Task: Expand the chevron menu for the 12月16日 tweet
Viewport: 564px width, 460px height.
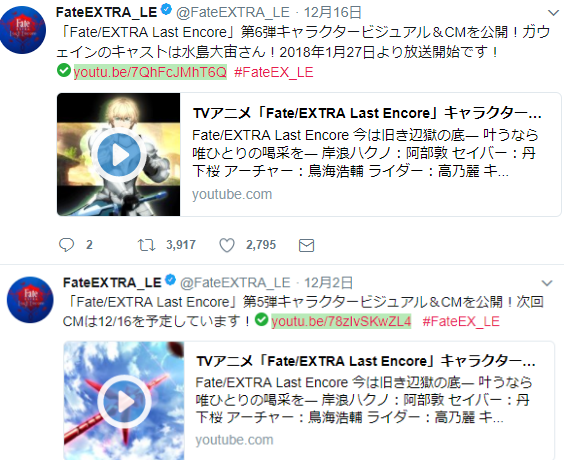Action: tap(553, 13)
